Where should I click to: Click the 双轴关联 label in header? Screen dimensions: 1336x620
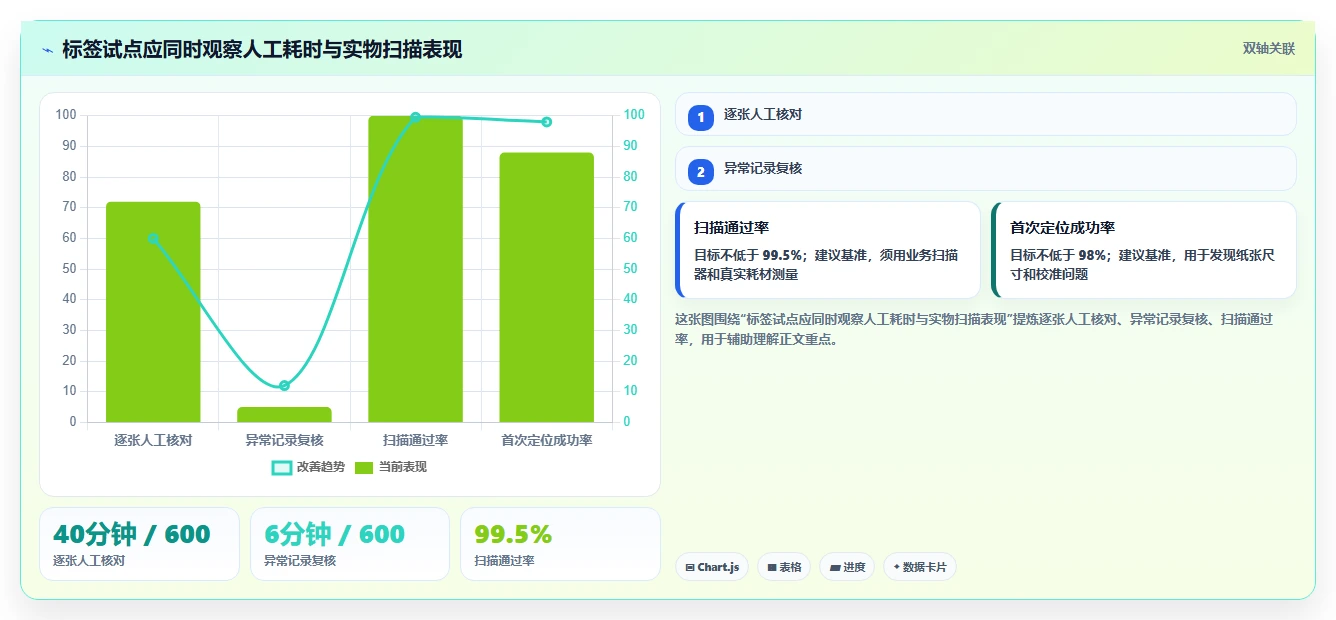click(x=1268, y=49)
